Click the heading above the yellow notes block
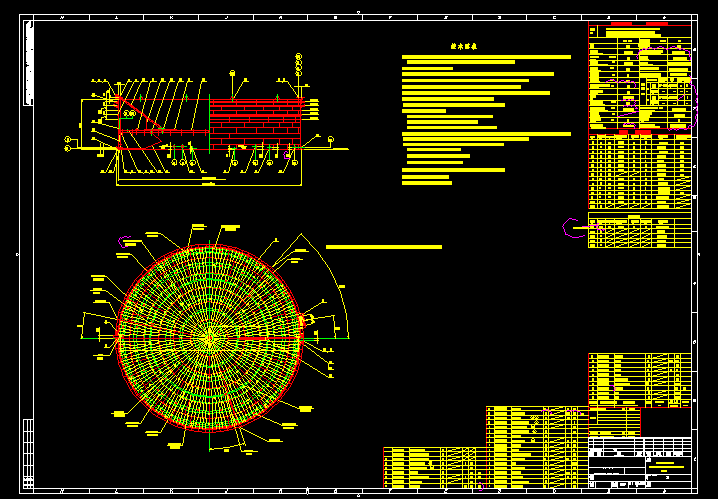This screenshot has width=718, height=499. [464, 46]
